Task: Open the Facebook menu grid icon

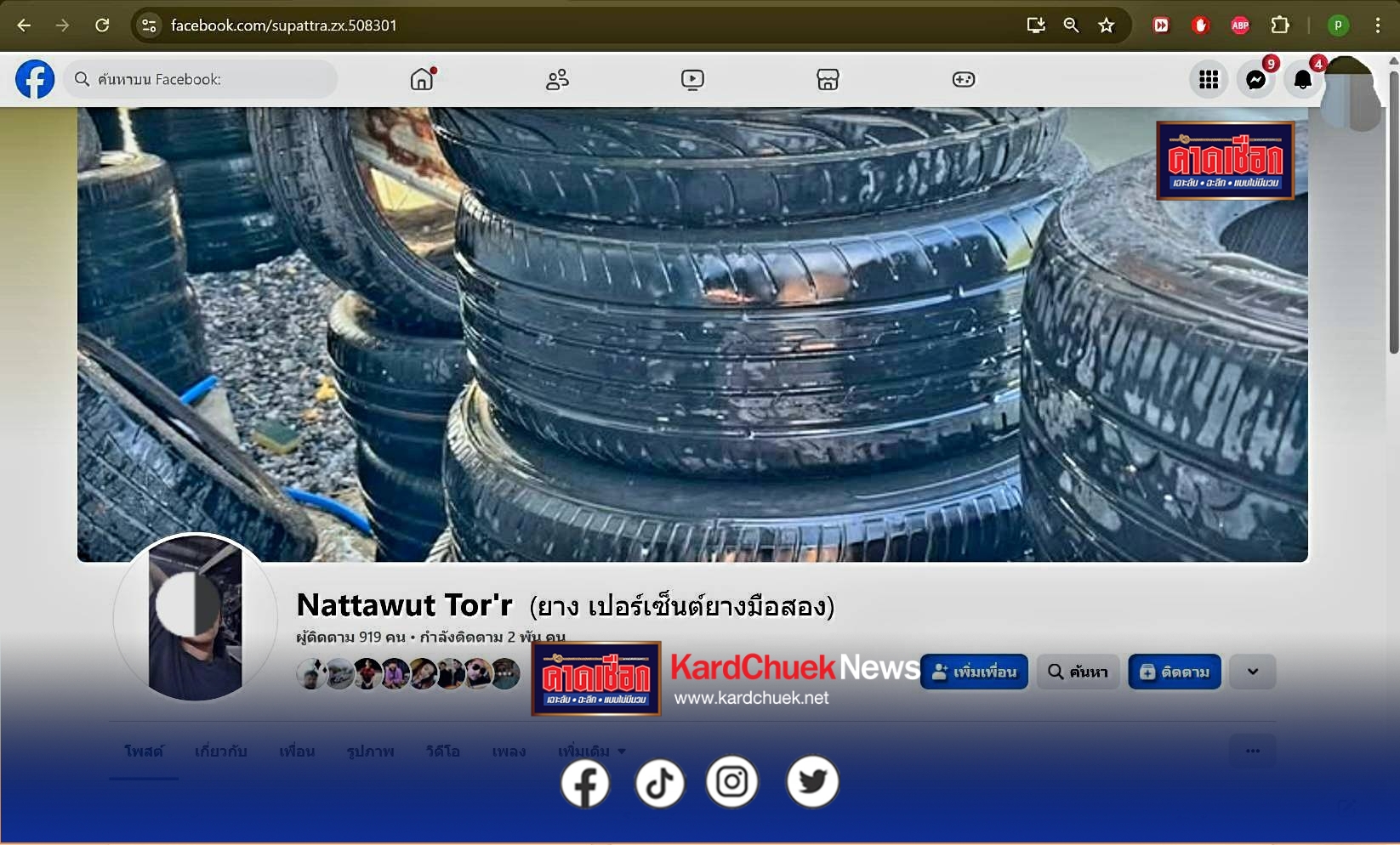Action: [1209, 80]
